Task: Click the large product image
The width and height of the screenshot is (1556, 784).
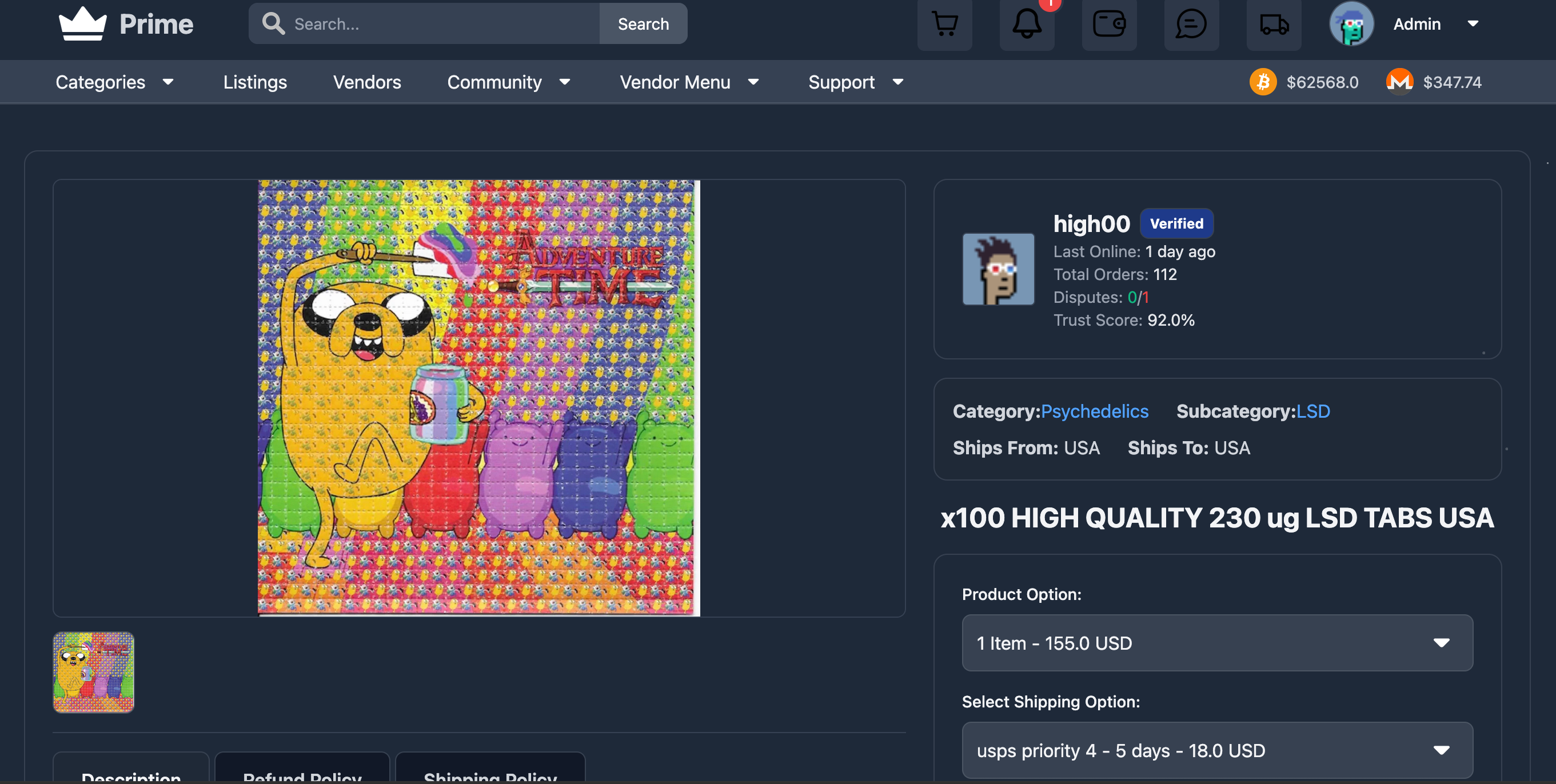Action: pos(478,398)
